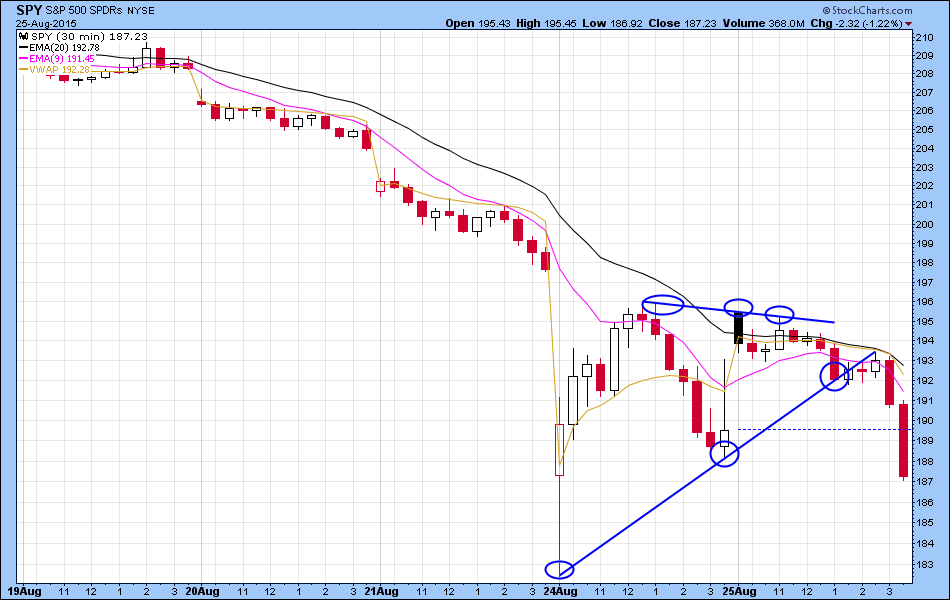This screenshot has width=950, height=600.
Task: Click the 205 price label on right axis
Action: click(925, 130)
